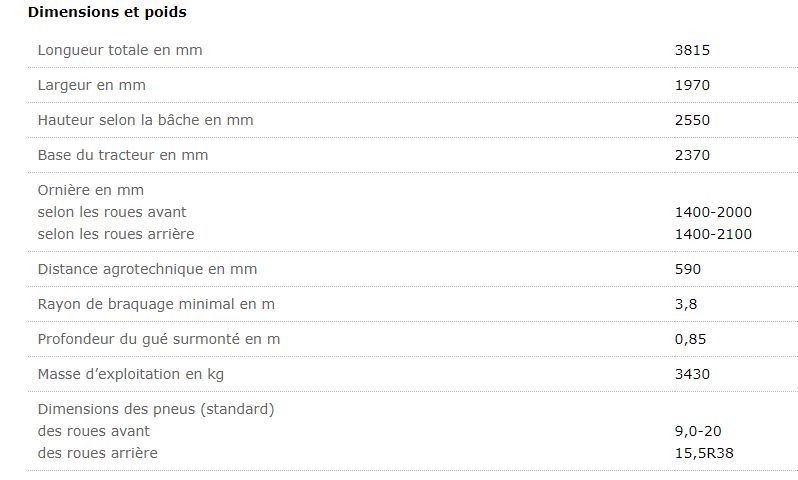Viewport: 798px width, 480px height.
Task: Select the operating mass value 3430
Action: tap(692, 374)
